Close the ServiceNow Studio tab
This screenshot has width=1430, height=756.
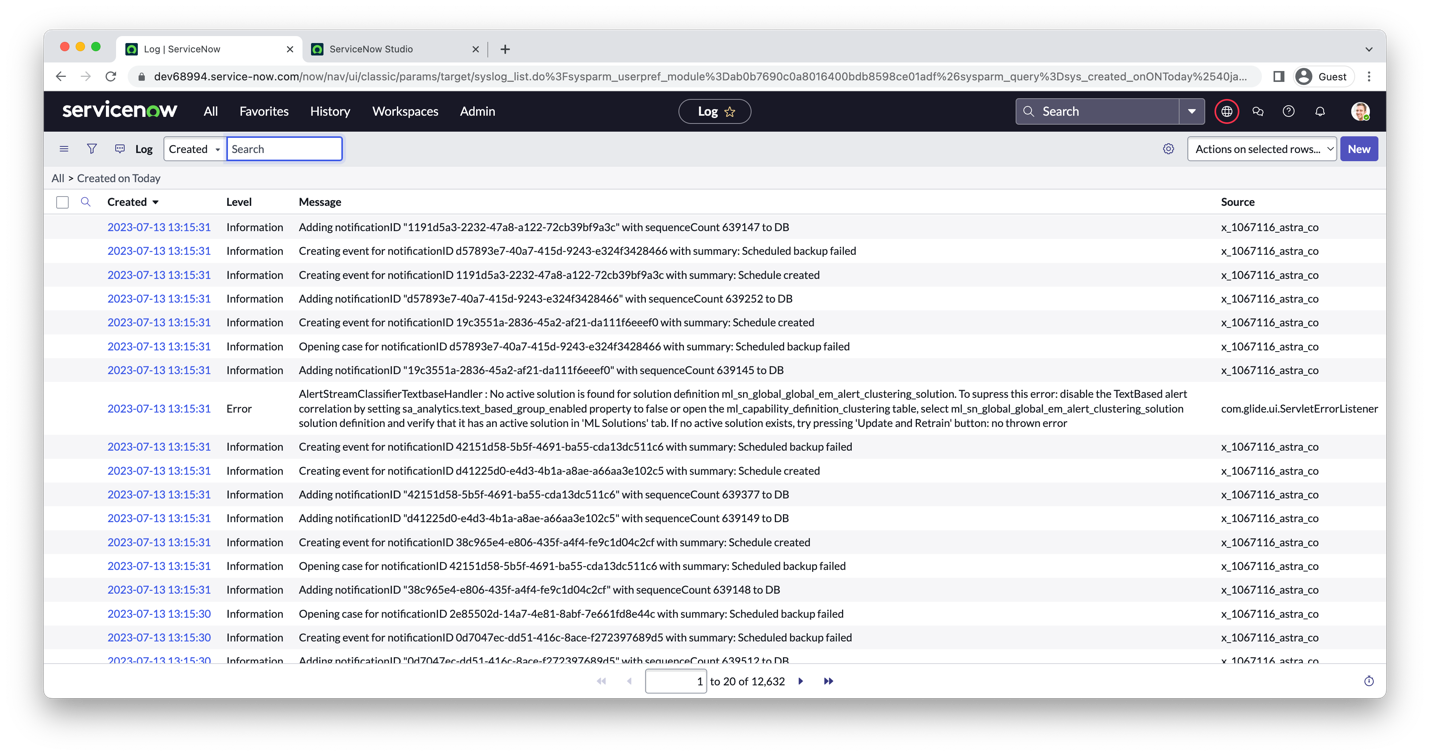pyautogui.click(x=475, y=49)
